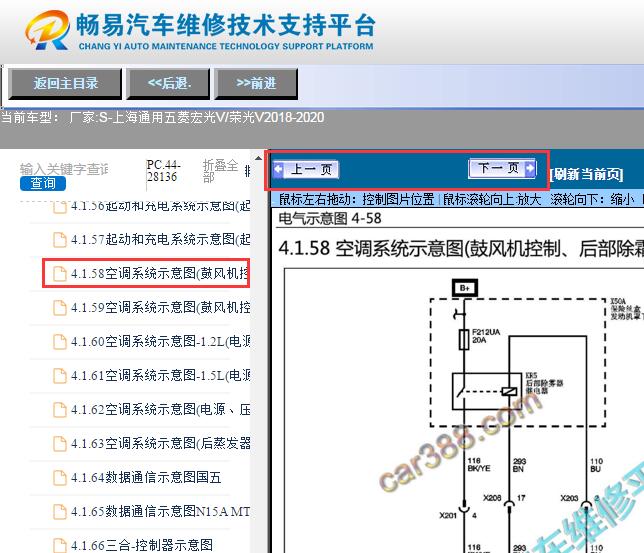This screenshot has width=644, height=553.
Task: Click document icon beside 4.1.62
Action: pos(60,410)
